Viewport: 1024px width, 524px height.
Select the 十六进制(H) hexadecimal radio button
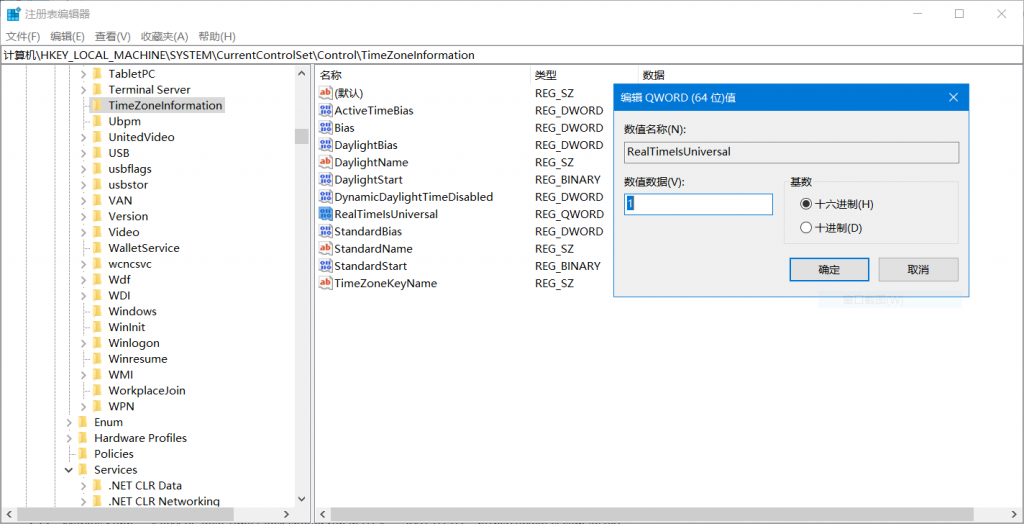pyautogui.click(x=806, y=205)
